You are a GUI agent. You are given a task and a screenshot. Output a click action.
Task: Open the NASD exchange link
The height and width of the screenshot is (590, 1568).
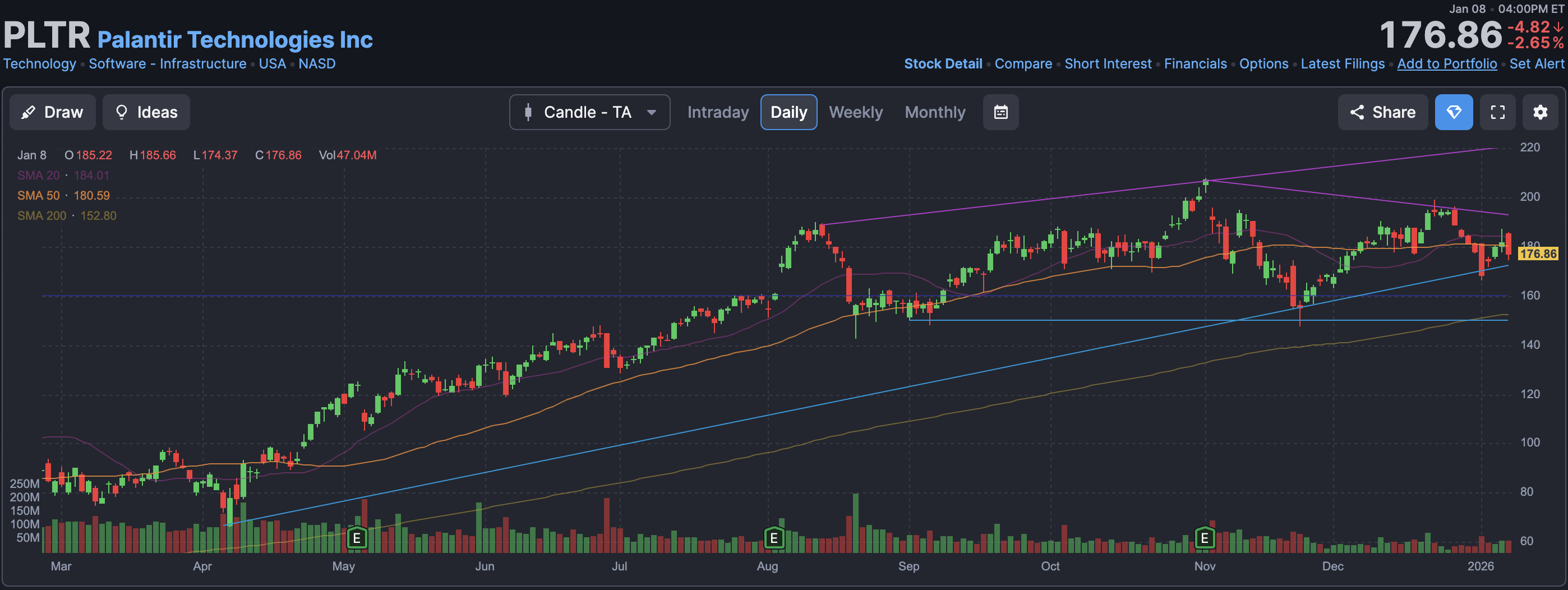point(316,64)
